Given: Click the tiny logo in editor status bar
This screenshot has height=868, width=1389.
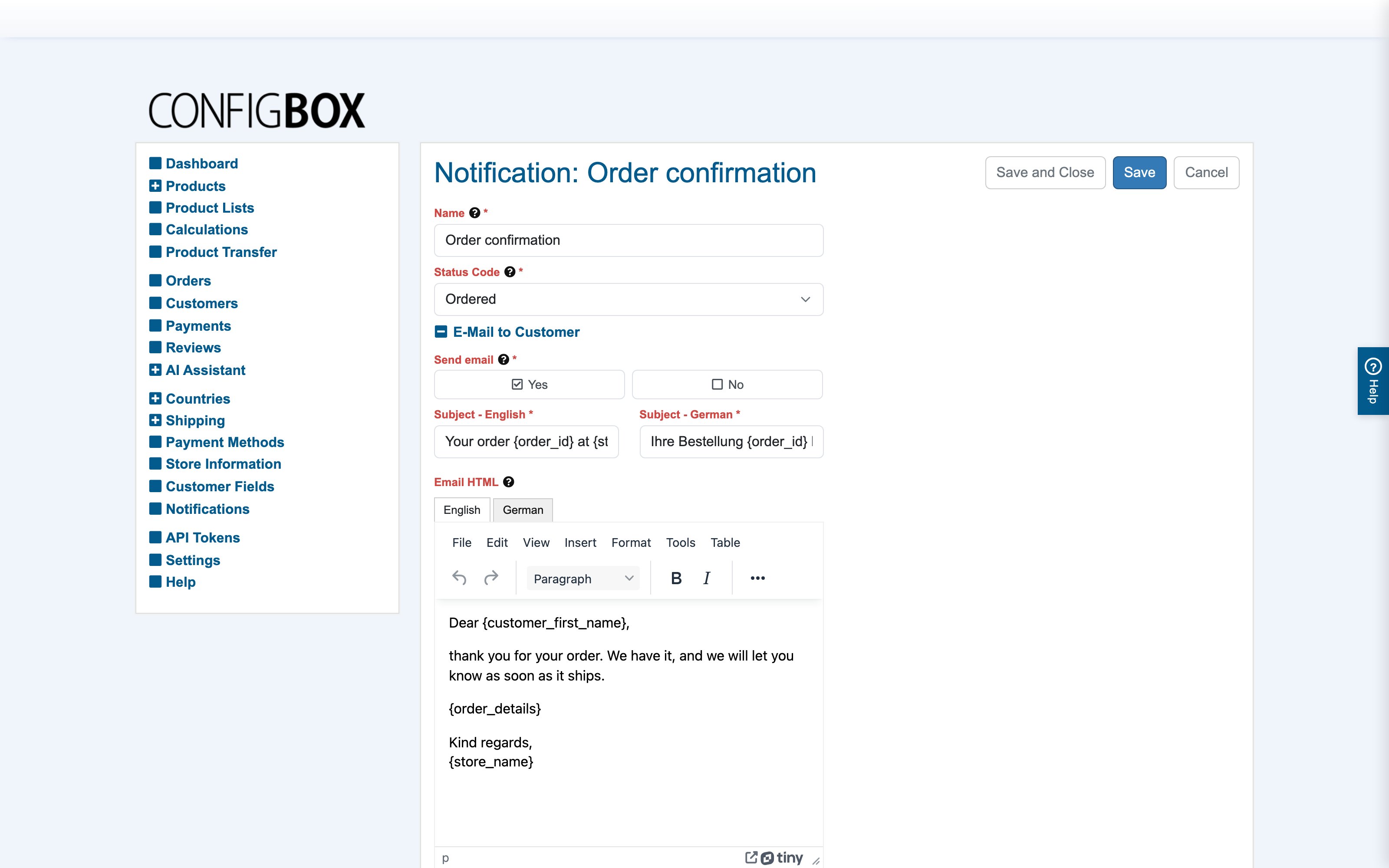Looking at the screenshot, I should 782,858.
